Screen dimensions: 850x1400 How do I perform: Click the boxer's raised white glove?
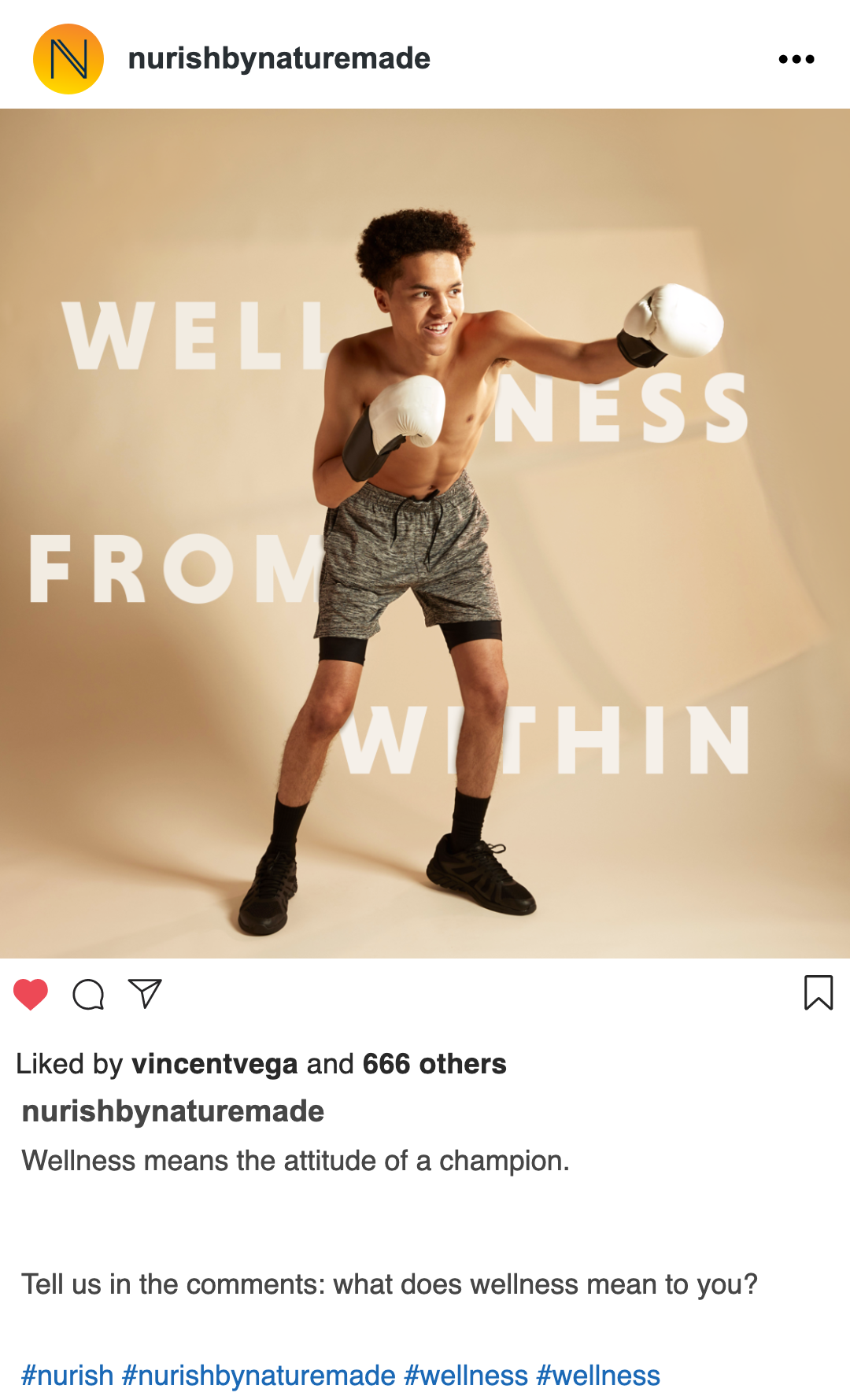click(673, 323)
